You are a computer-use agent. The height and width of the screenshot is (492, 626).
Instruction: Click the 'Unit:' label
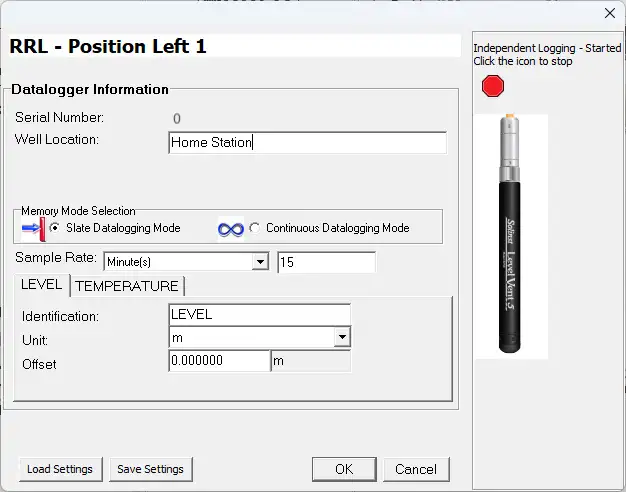coord(35,340)
